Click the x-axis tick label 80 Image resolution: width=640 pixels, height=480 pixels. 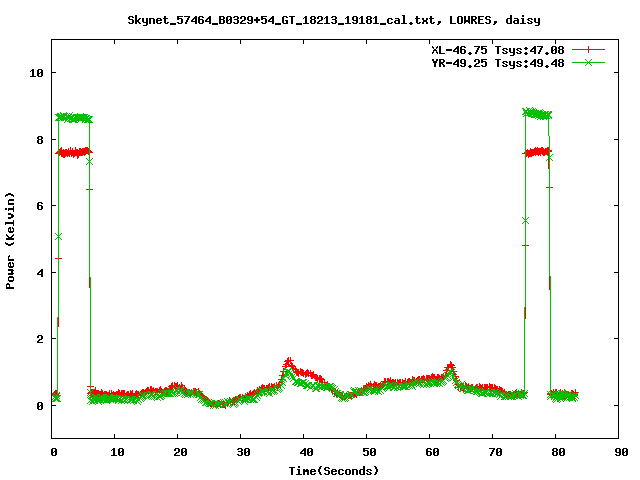pos(558,452)
